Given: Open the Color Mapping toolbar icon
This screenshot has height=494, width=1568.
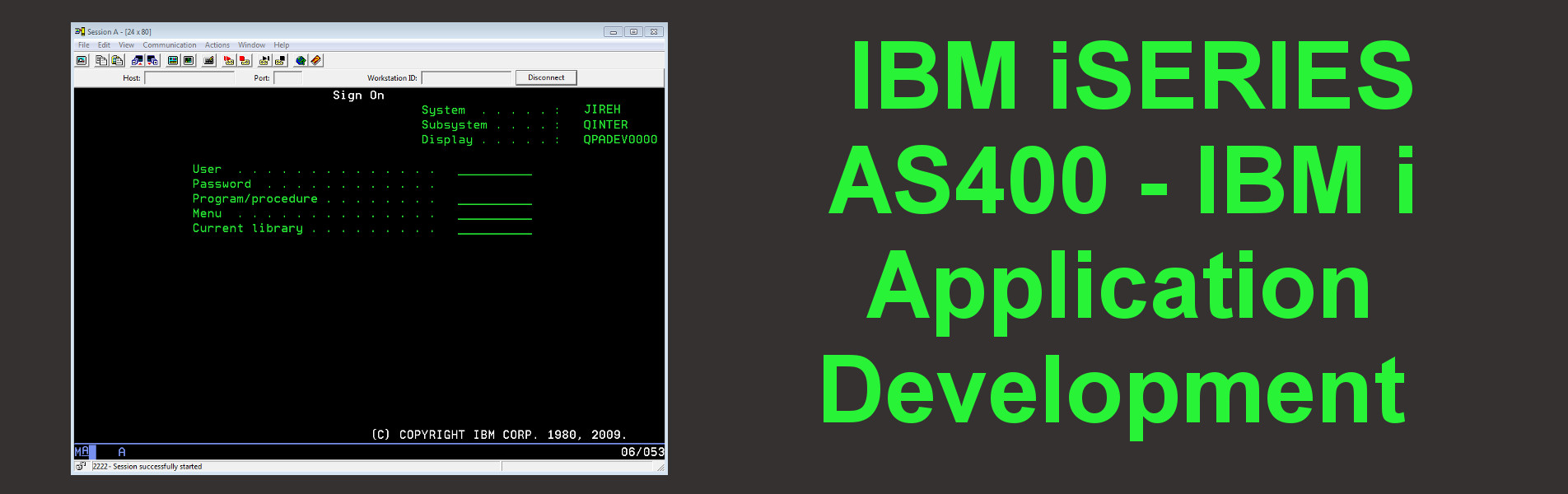Looking at the screenshot, I should click(x=189, y=61).
